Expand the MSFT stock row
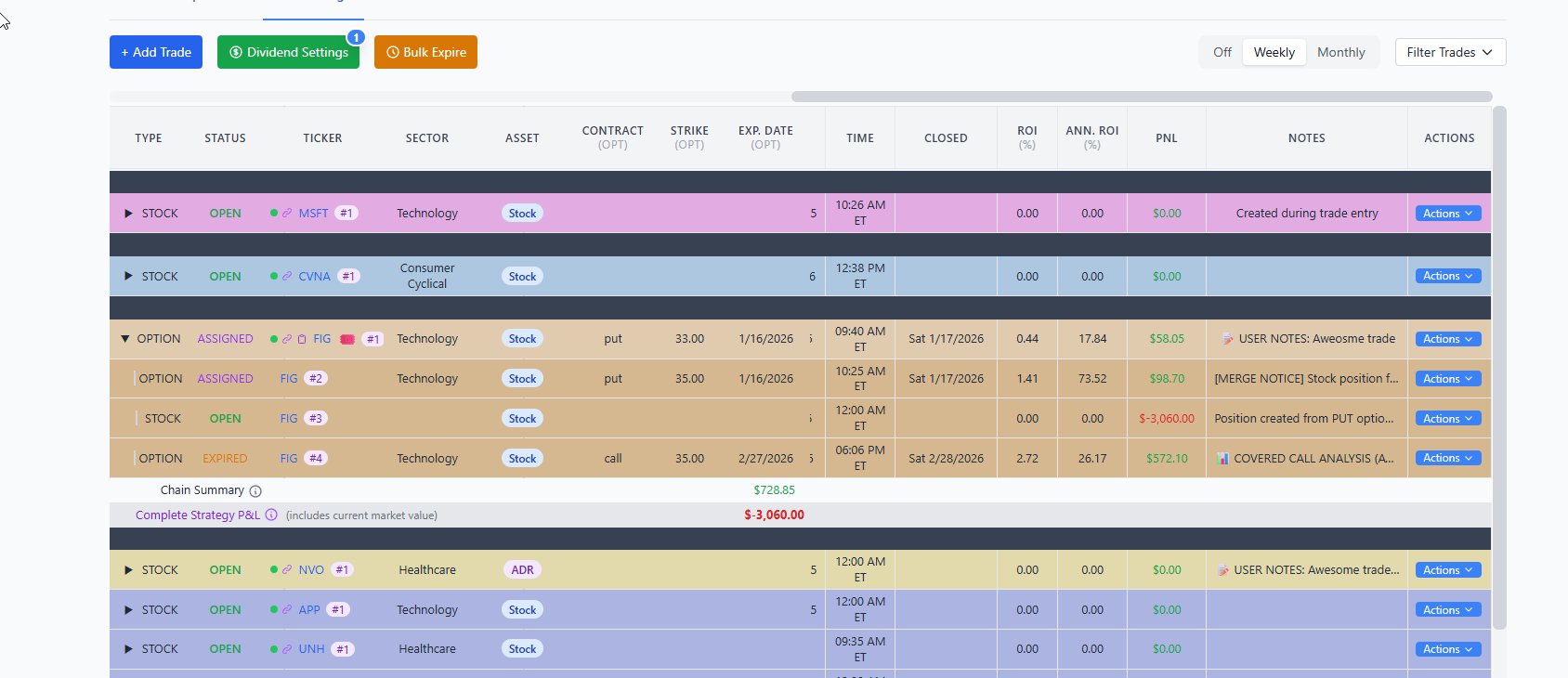 pos(129,214)
